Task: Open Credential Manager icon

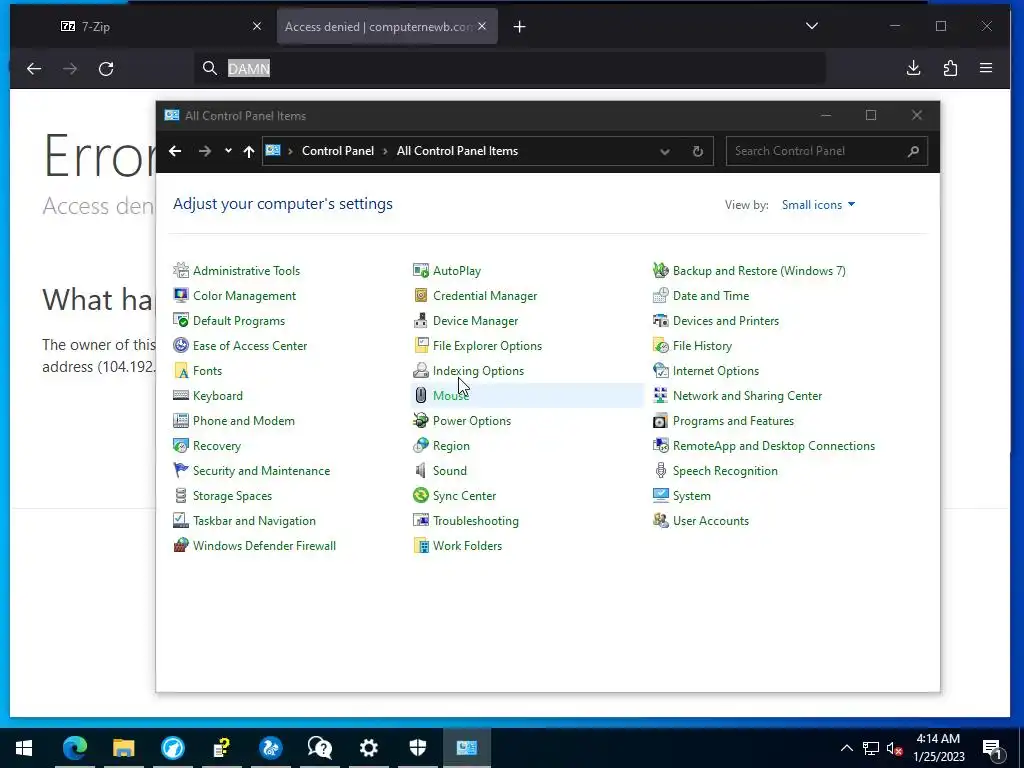Action: (421, 295)
